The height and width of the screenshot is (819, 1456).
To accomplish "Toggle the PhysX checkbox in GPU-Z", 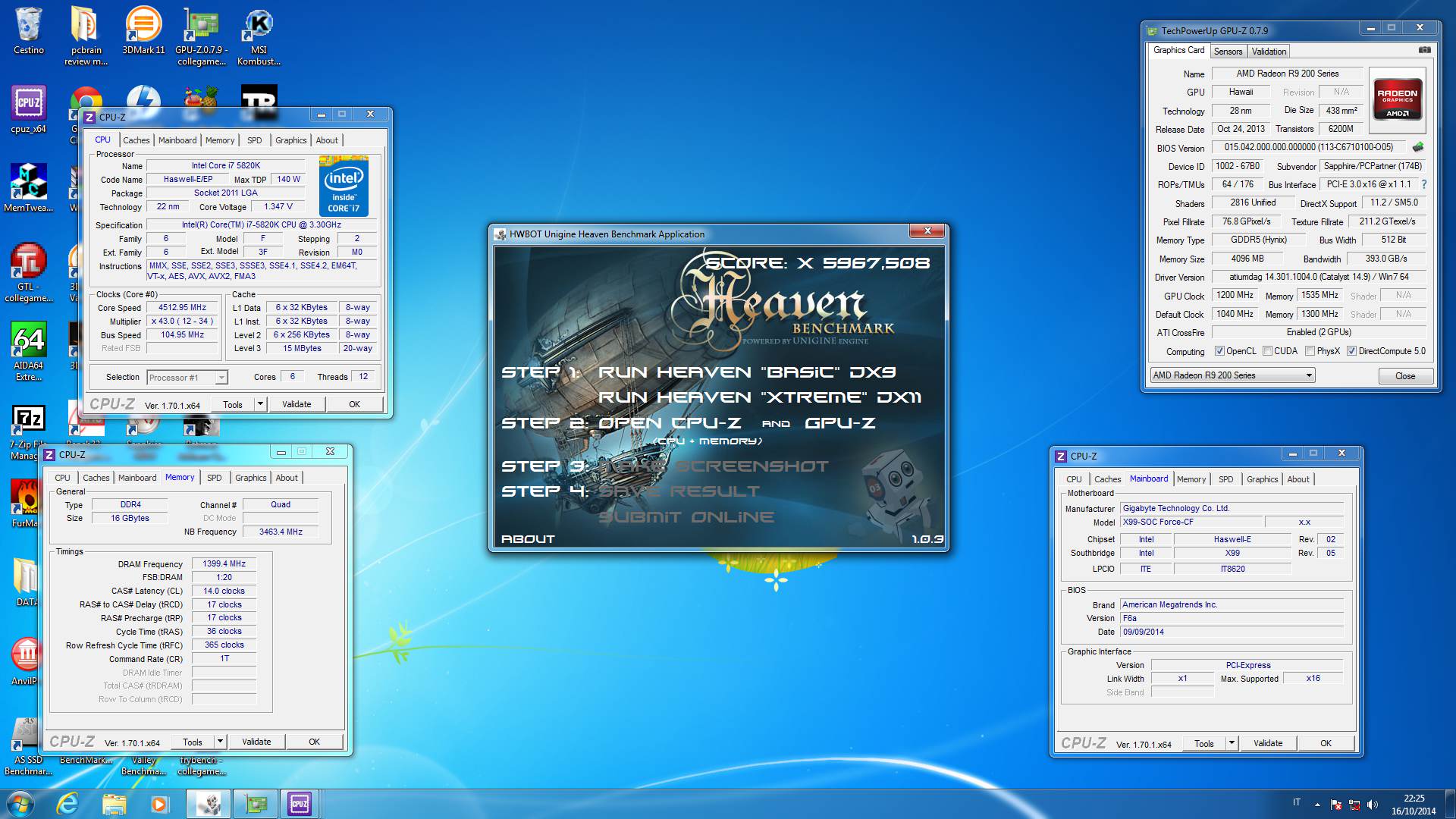I will pos(1310,351).
